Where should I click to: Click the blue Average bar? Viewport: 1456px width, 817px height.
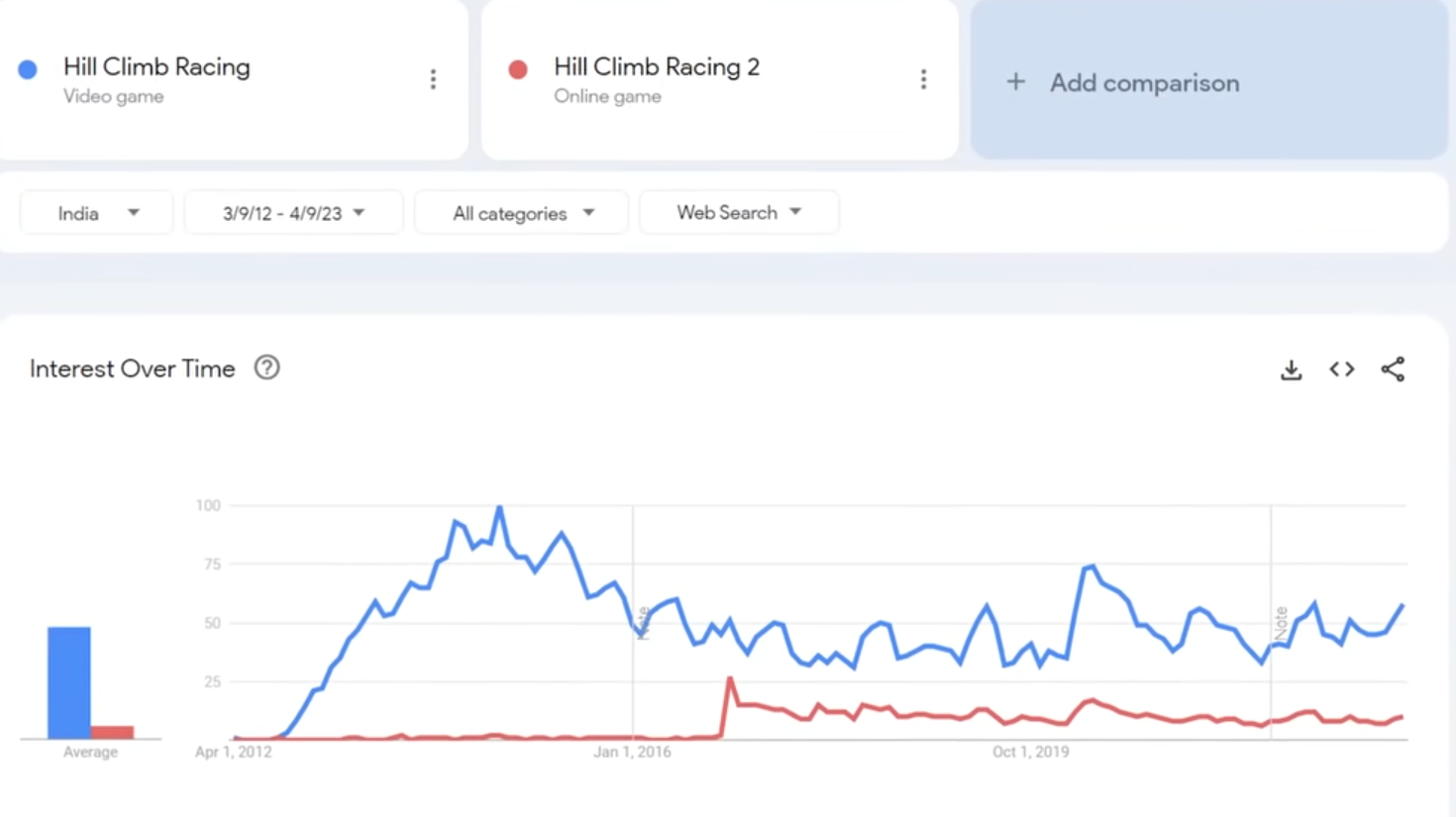click(x=69, y=682)
